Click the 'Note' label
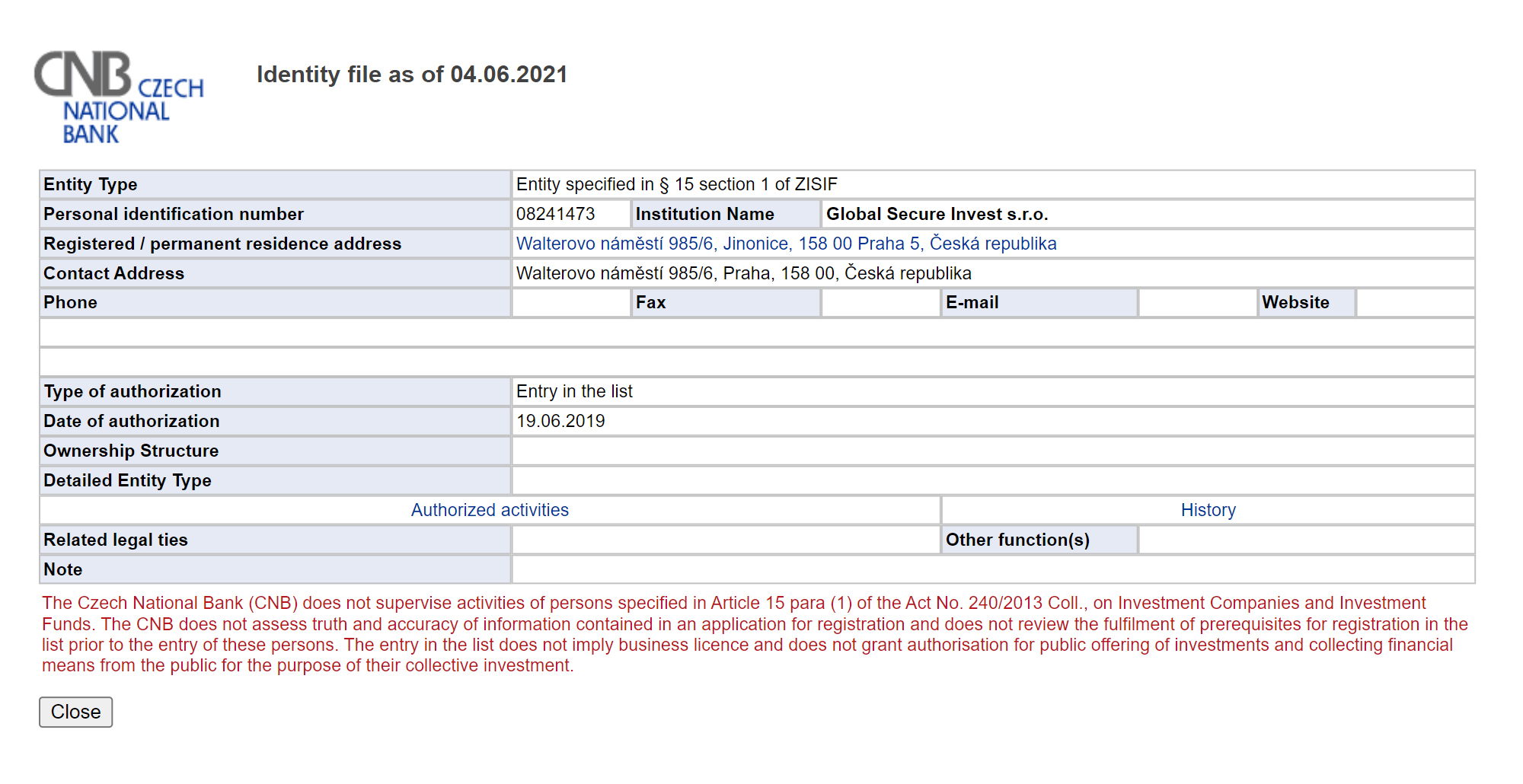Image resolution: width=1523 pixels, height=784 pixels. tap(62, 569)
